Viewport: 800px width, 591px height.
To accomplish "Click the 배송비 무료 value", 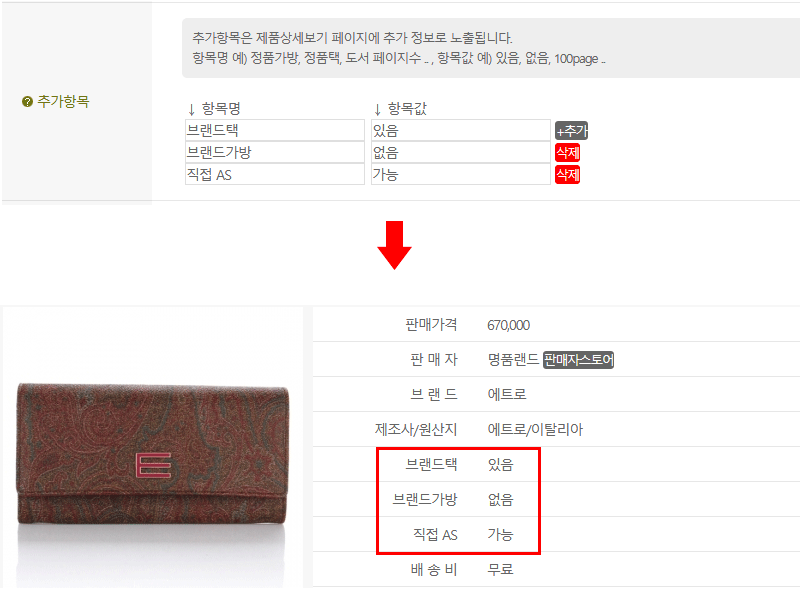I will pyautogui.click(x=500, y=570).
